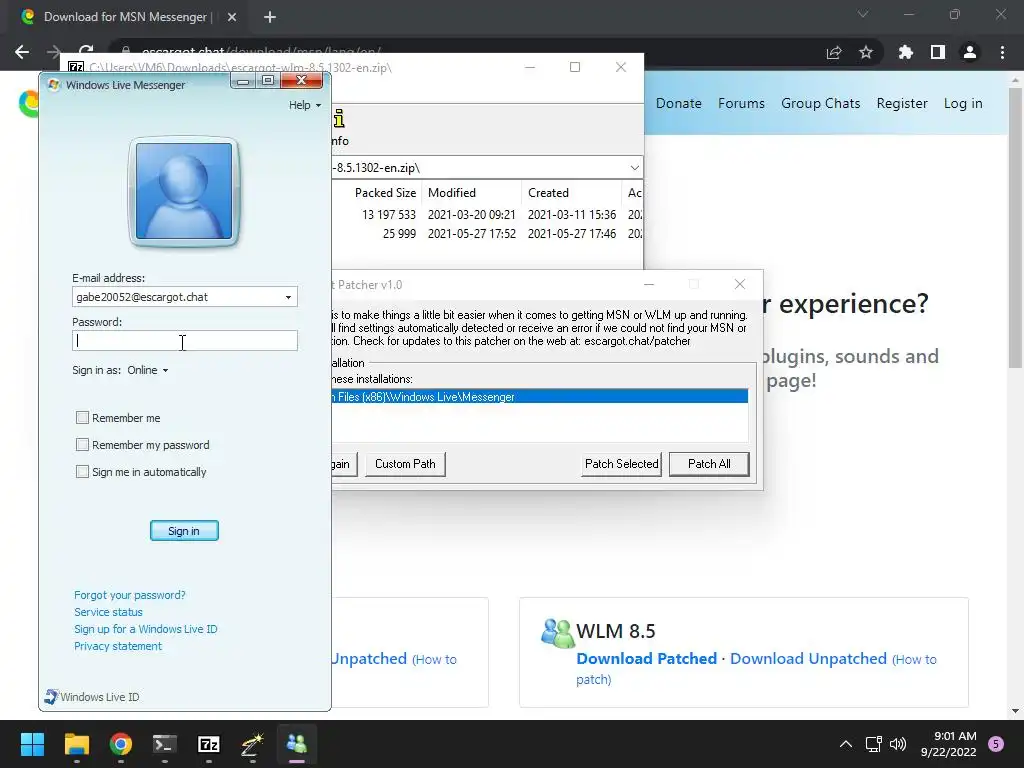Image resolution: width=1024 pixels, height=768 pixels.
Task: Click WLM 8.5 Download Unpatched link
Action: (808, 658)
